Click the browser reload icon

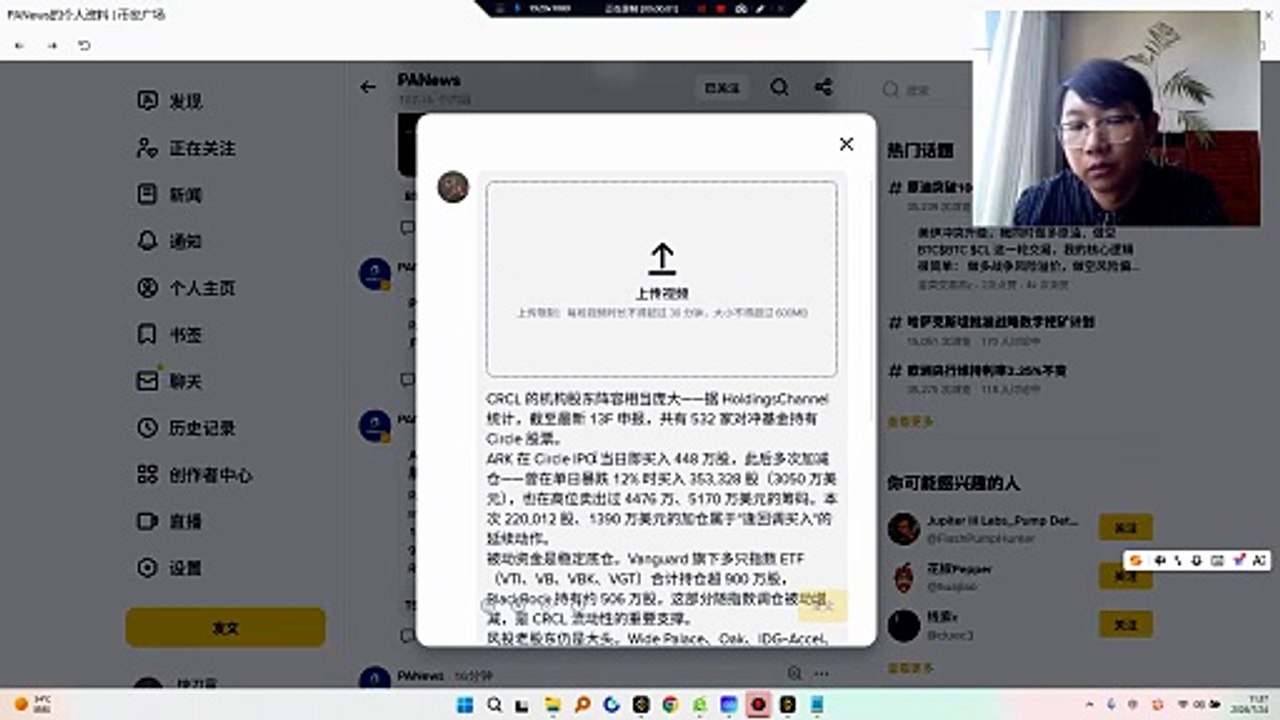84,46
